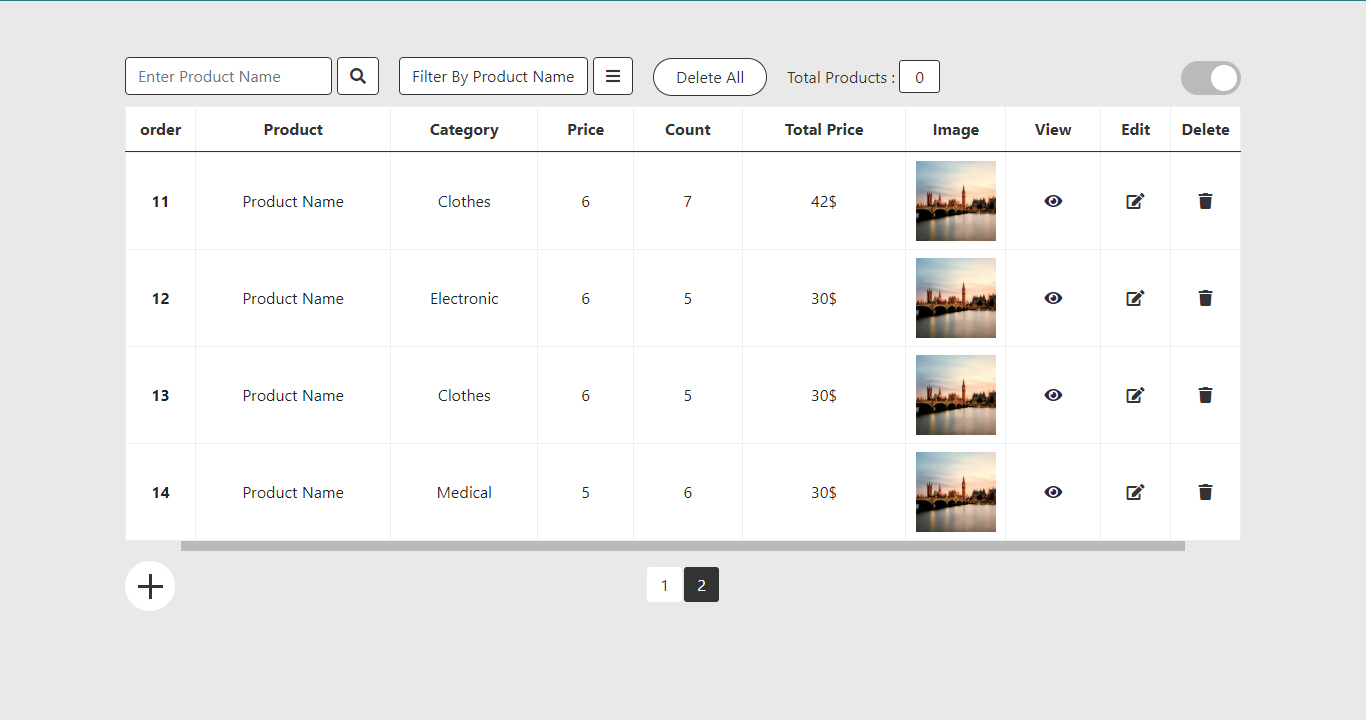Open the image thumbnail for order 12
This screenshot has width=1366, height=720.
pyautogui.click(x=956, y=298)
